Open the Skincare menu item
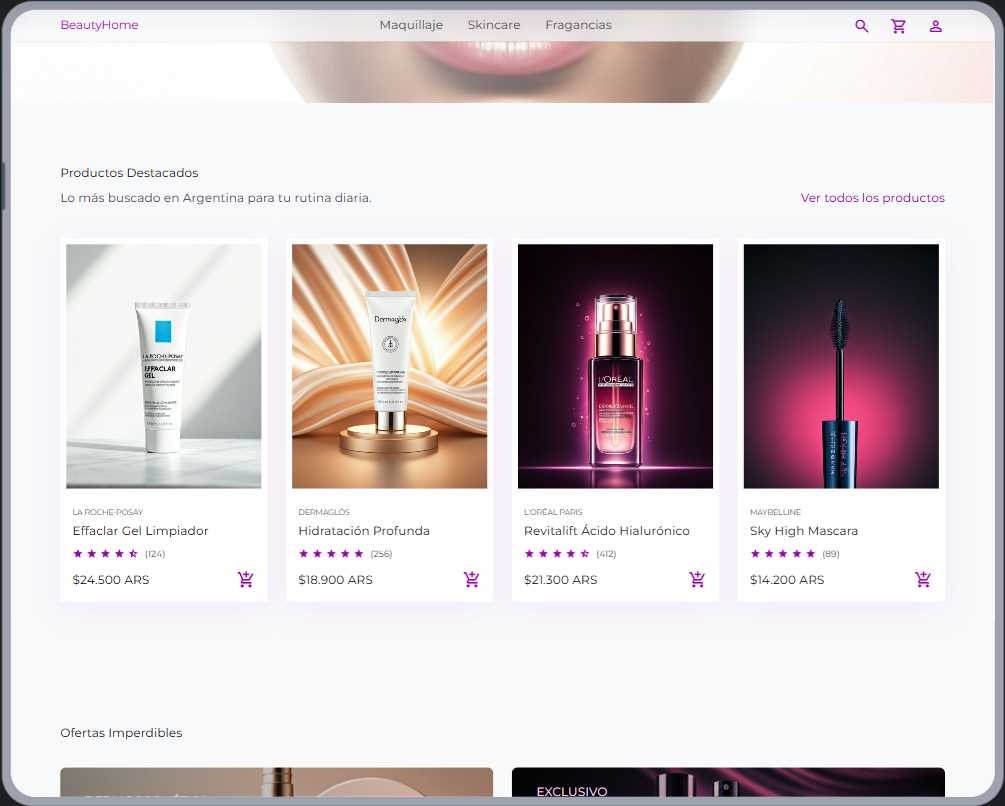The height and width of the screenshot is (806, 1005). click(x=494, y=25)
